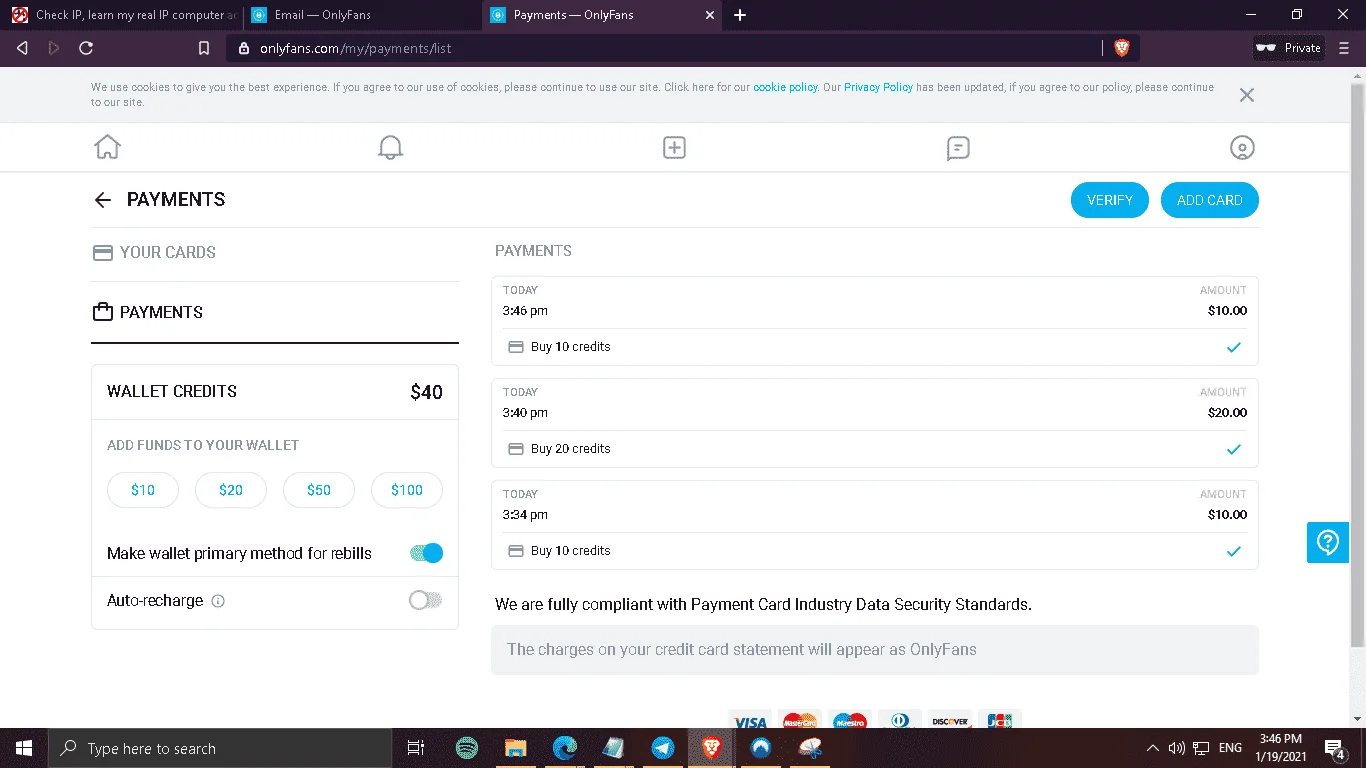Viewport: 1366px width, 768px height.
Task: Navigate back with the browser back arrow
Action: [22, 48]
